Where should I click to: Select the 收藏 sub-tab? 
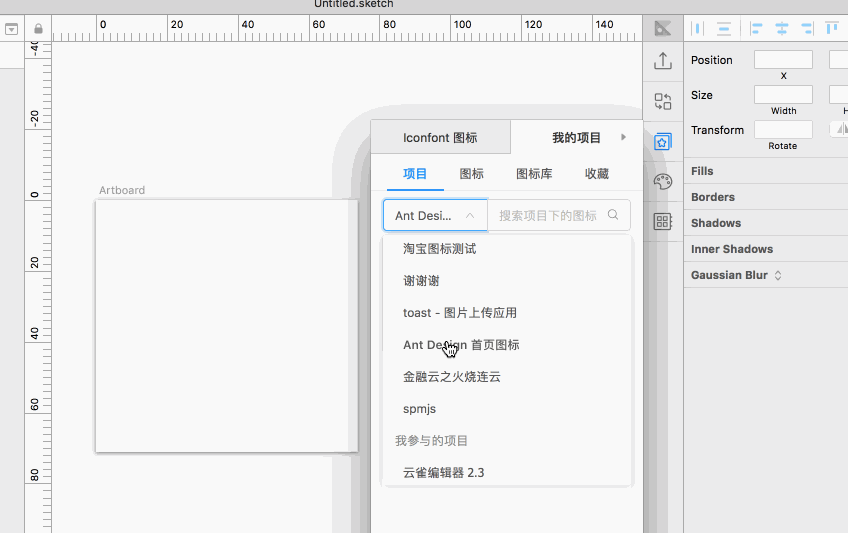[597, 174]
